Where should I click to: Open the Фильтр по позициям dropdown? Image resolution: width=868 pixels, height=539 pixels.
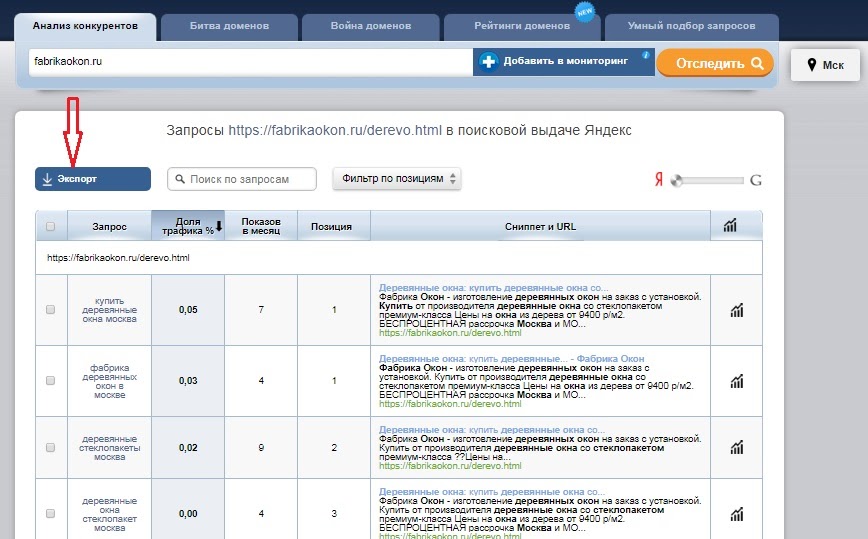(397, 179)
